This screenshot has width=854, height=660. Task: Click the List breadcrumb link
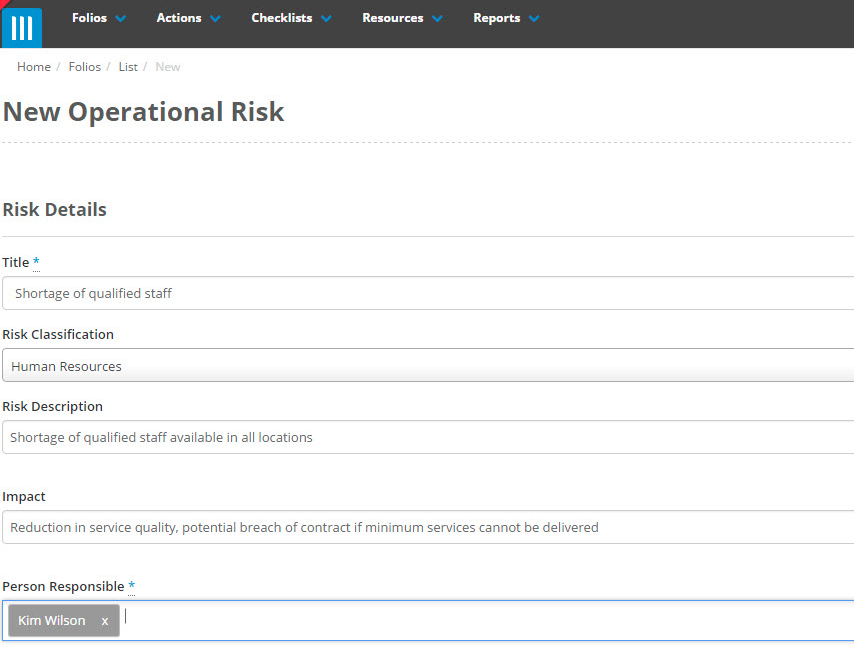pos(128,66)
